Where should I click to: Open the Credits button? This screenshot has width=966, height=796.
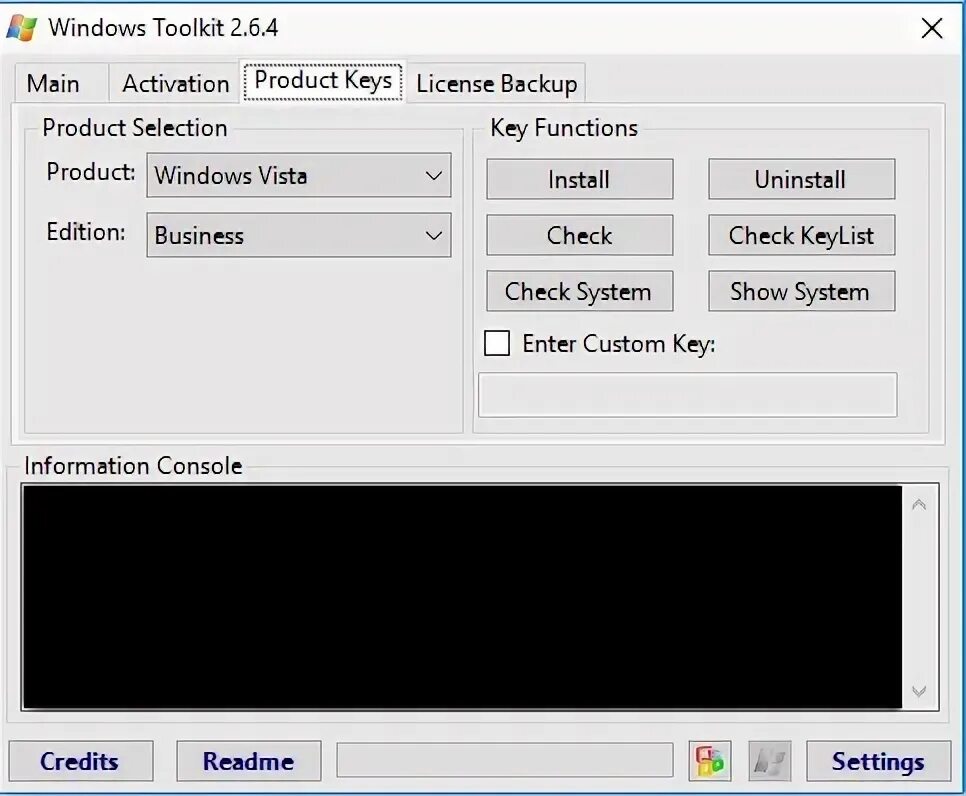pos(81,761)
